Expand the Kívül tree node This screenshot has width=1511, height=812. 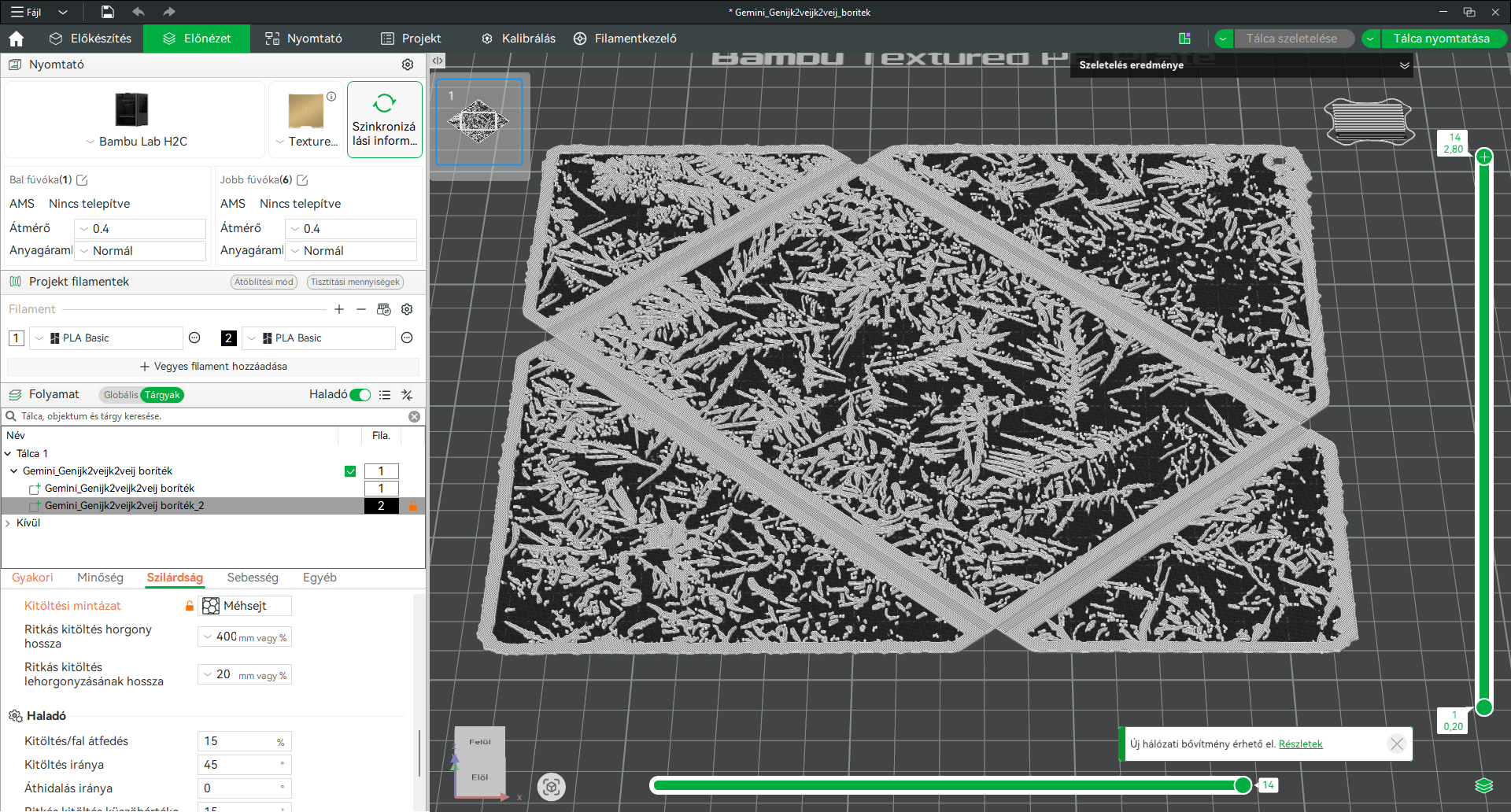click(x=8, y=523)
